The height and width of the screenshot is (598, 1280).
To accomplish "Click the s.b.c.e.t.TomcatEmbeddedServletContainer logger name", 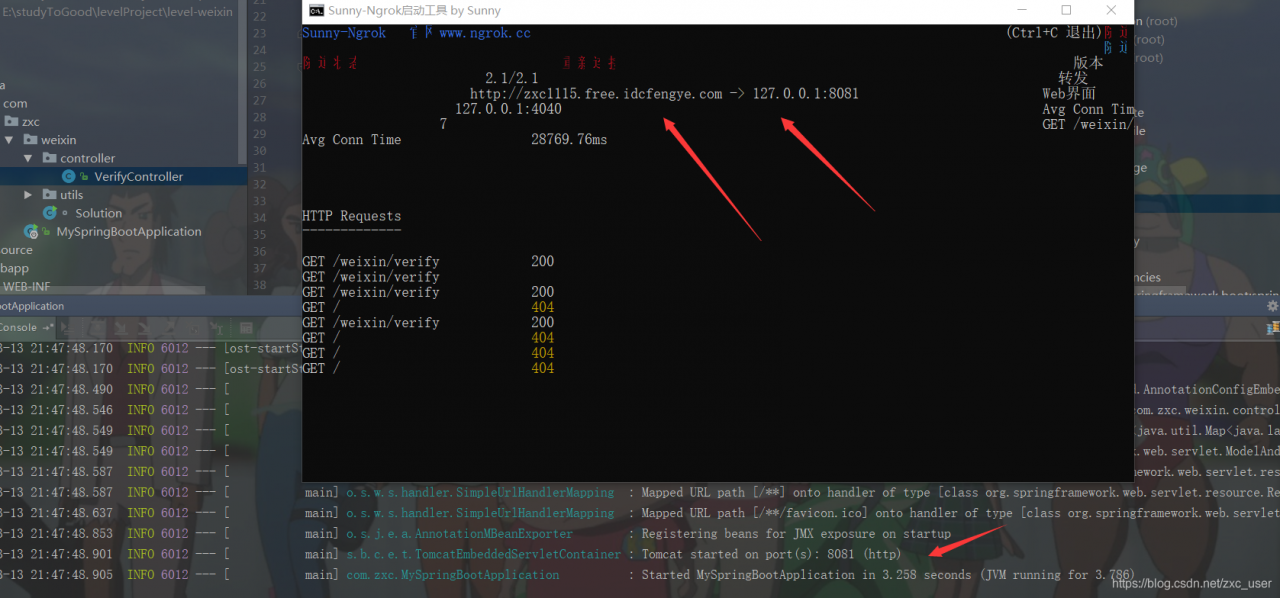I will coord(483,554).
